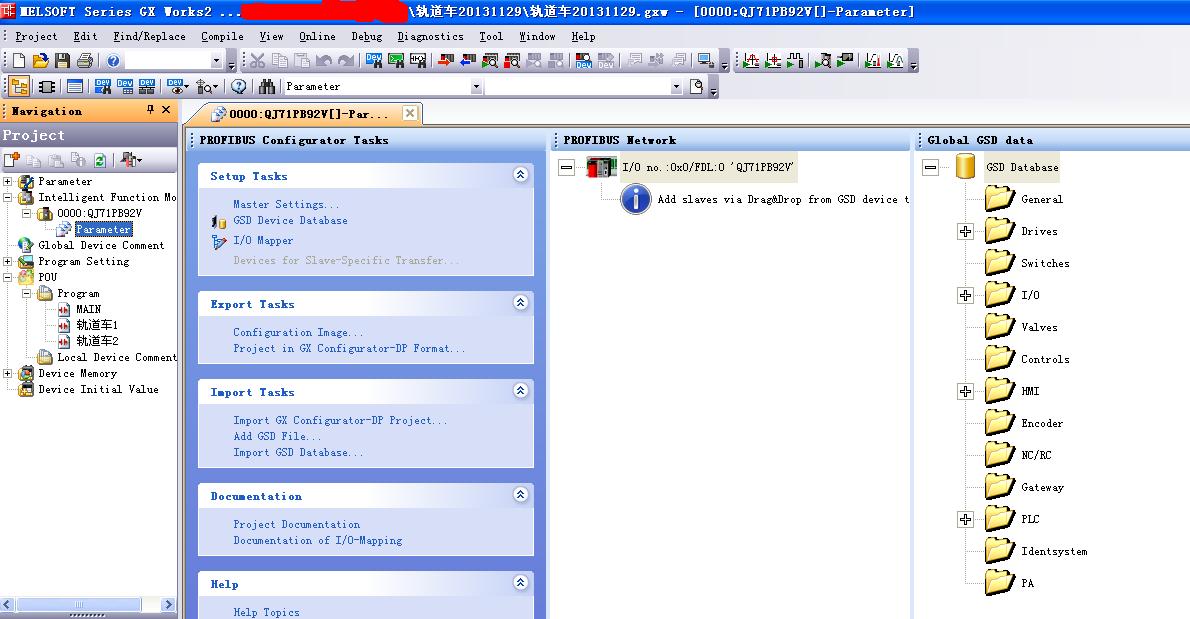Collapse the Export Tasks section
This screenshot has height=619, width=1190.
(520, 303)
